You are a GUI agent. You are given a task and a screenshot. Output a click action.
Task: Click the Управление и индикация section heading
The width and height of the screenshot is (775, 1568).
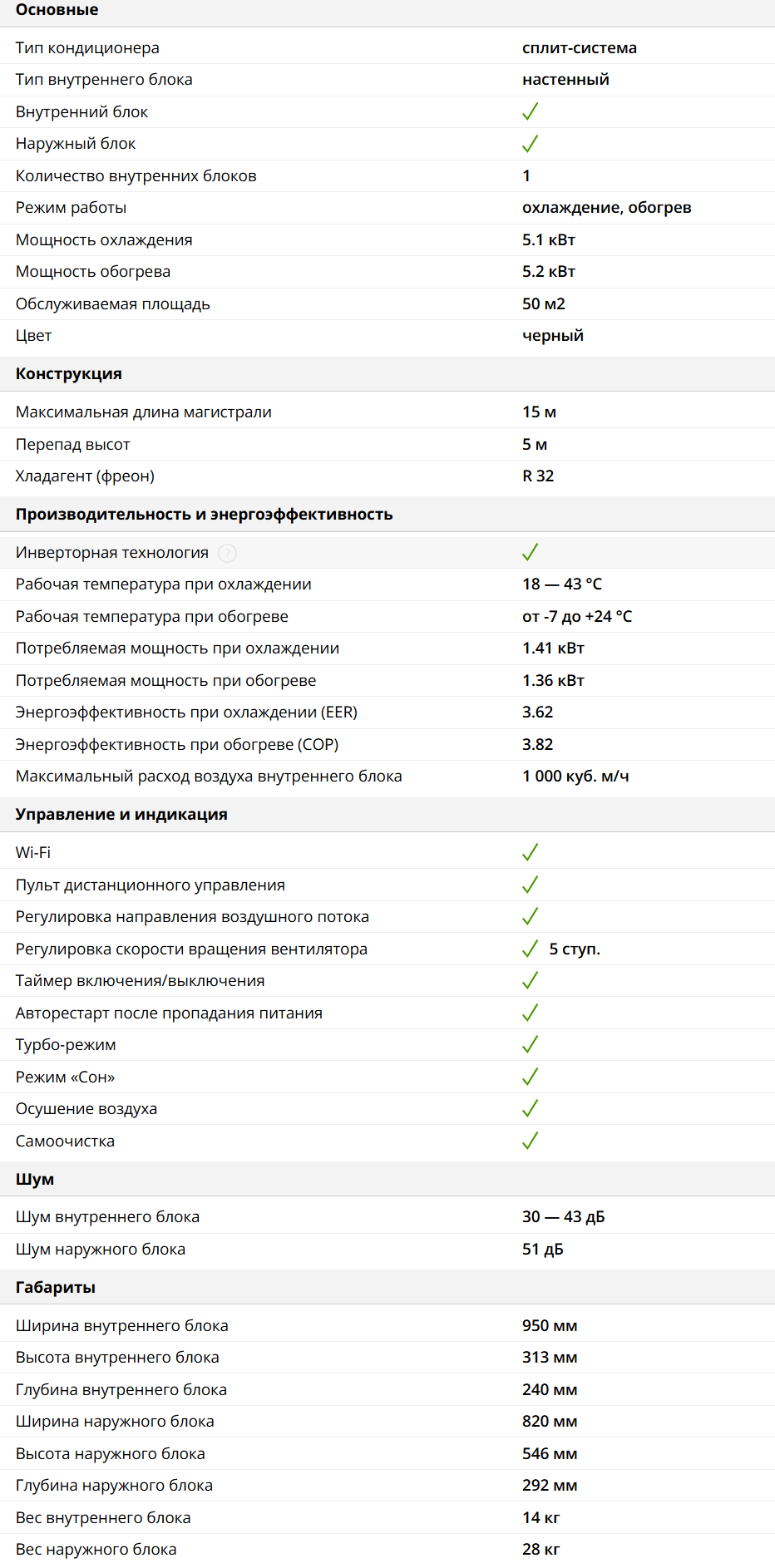click(121, 815)
